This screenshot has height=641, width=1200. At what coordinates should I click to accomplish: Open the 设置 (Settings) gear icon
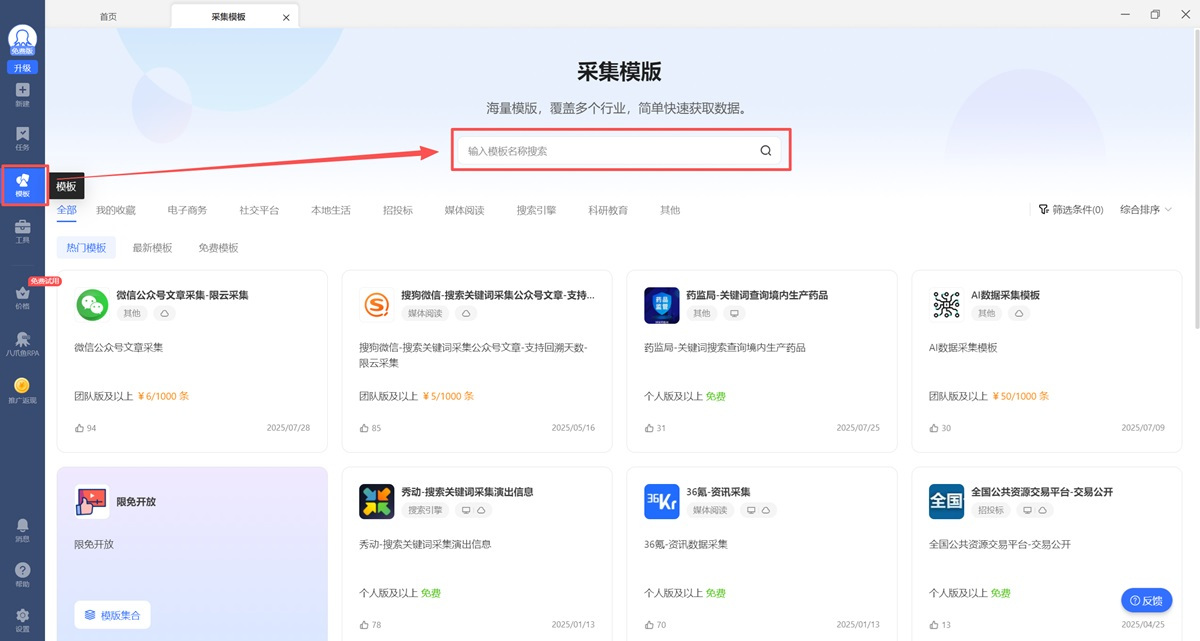coord(22,618)
